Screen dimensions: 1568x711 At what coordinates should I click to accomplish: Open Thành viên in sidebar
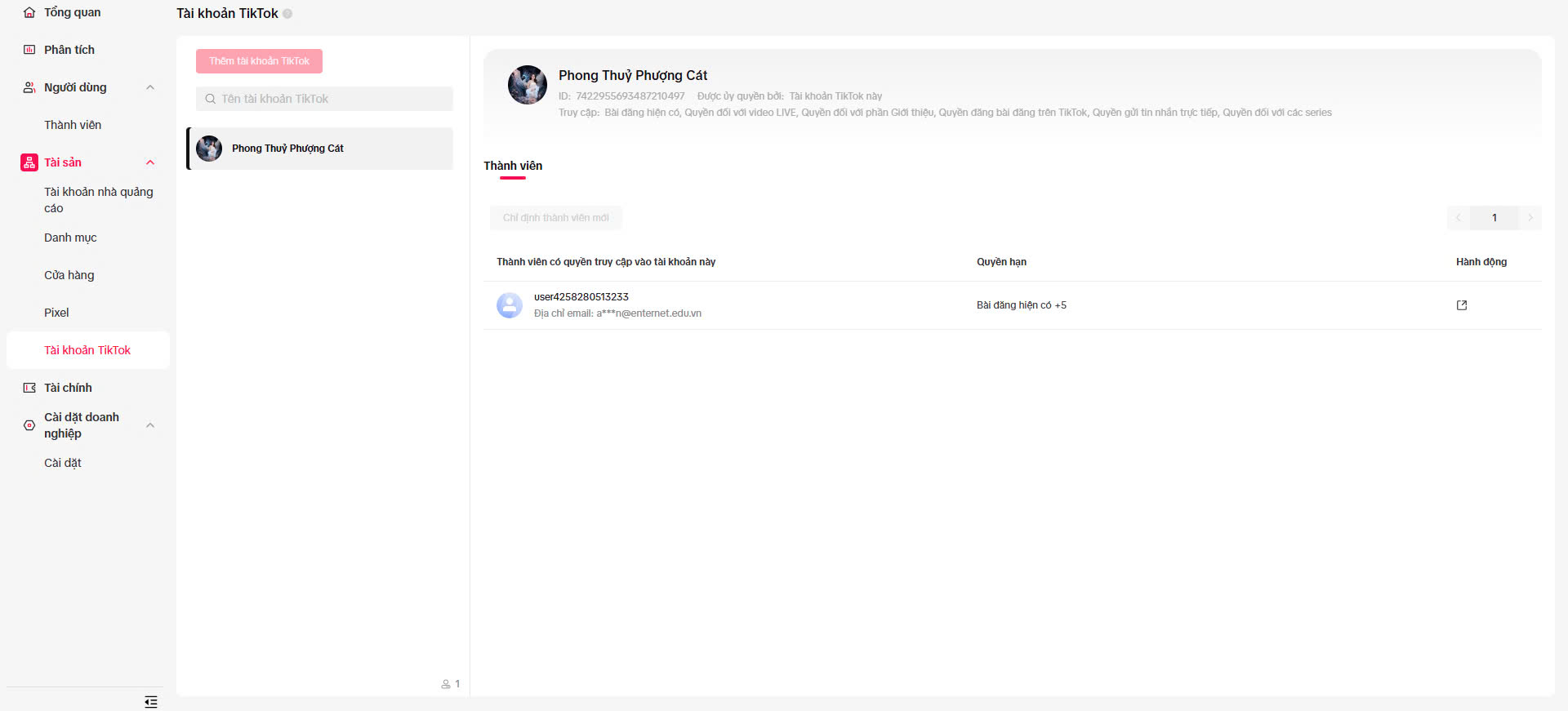click(x=73, y=125)
